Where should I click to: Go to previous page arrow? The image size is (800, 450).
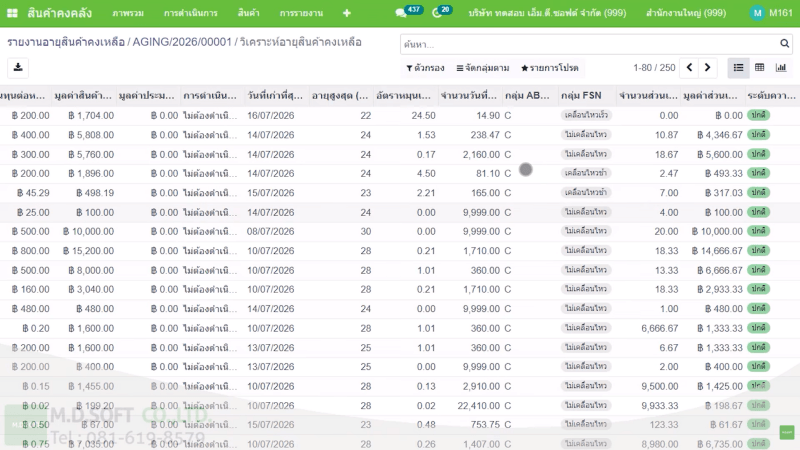tap(689, 67)
